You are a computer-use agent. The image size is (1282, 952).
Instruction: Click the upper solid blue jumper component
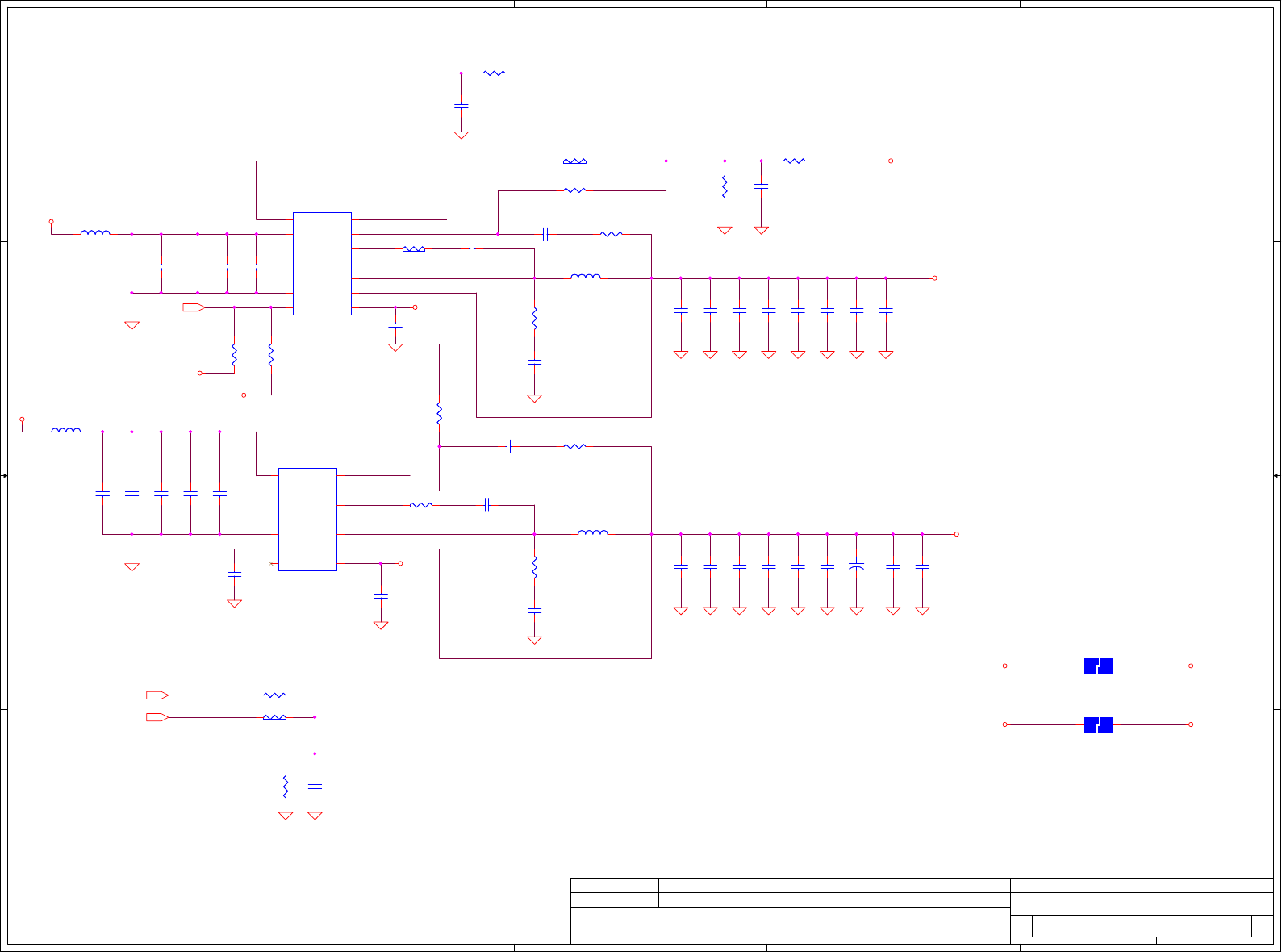[1098, 666]
